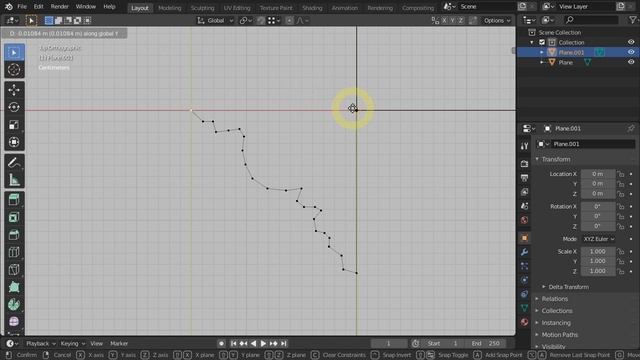Collapse the Transform panel
Image resolution: width=640 pixels, height=360 pixels.
(x=556, y=159)
